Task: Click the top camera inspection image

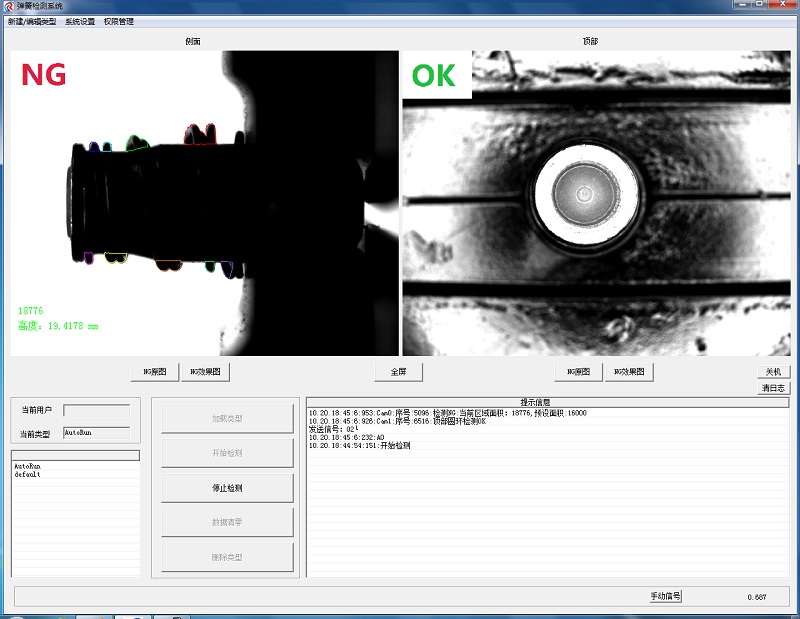Action: point(595,203)
